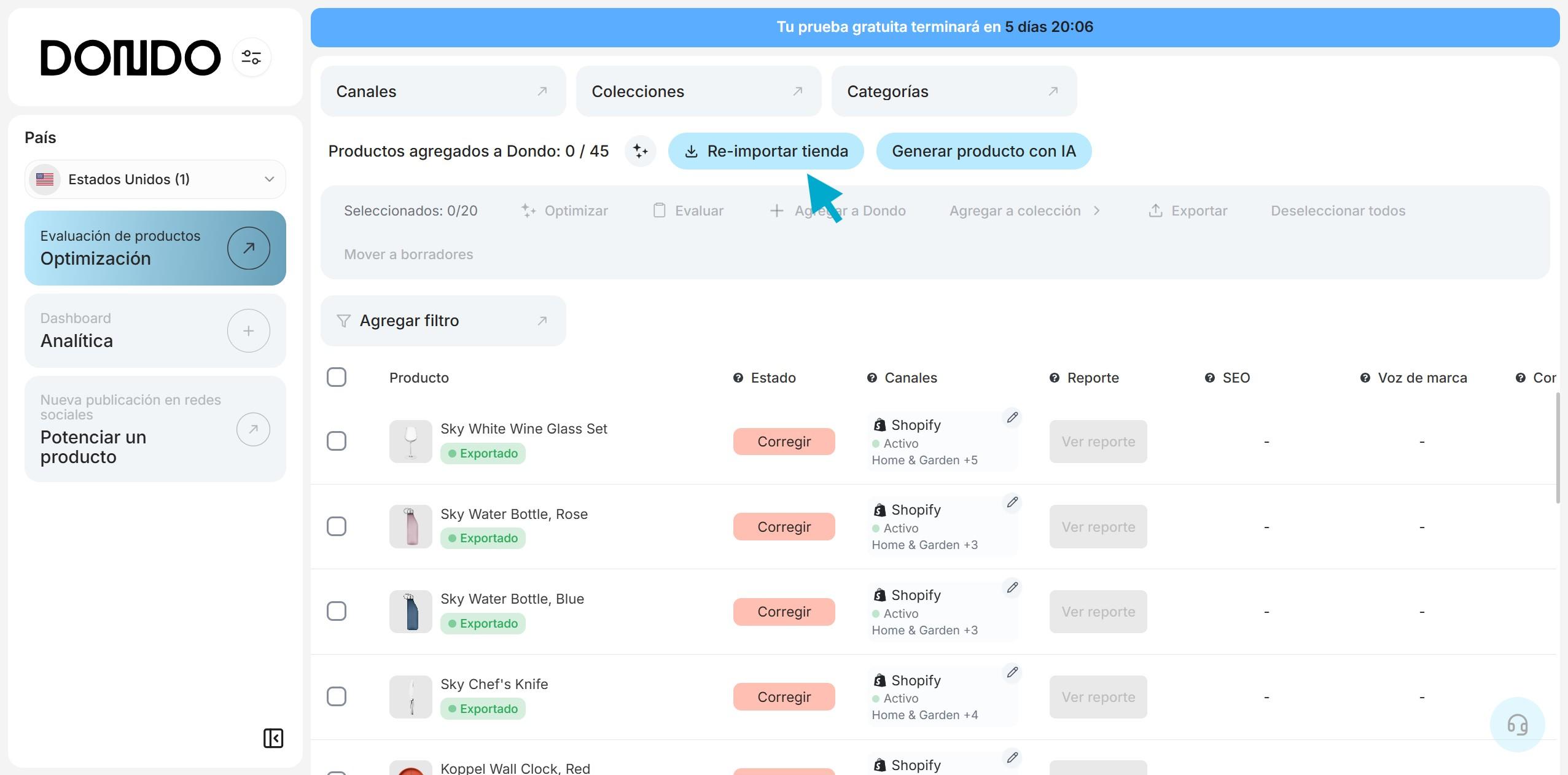Click the help icon next to the SEO column
This screenshot has width=1568, height=775.
pyautogui.click(x=1209, y=378)
